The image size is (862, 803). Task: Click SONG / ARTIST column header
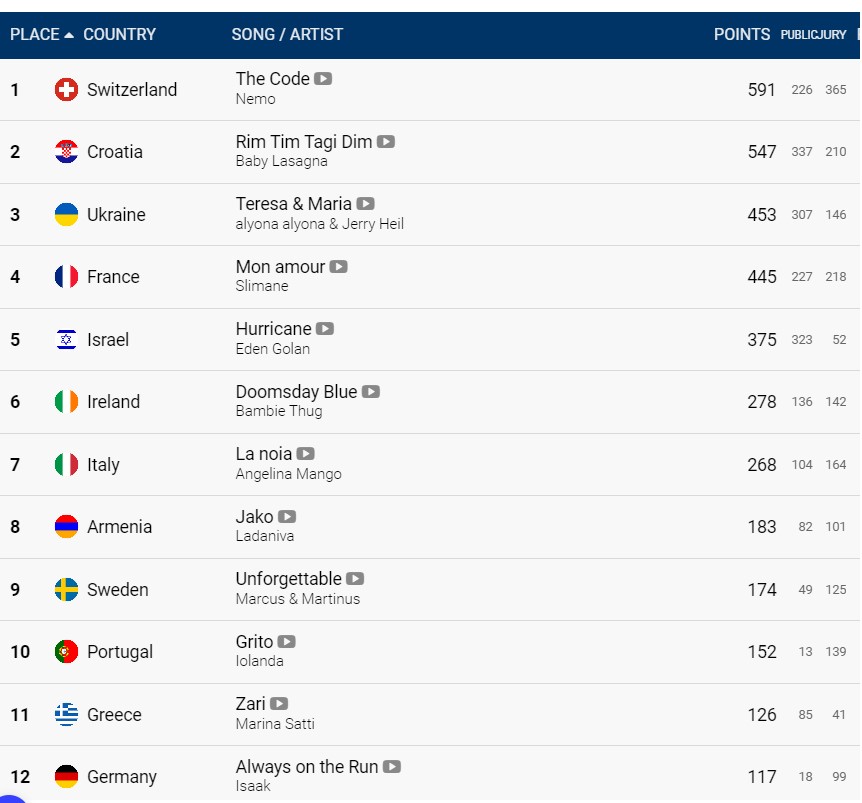[287, 35]
